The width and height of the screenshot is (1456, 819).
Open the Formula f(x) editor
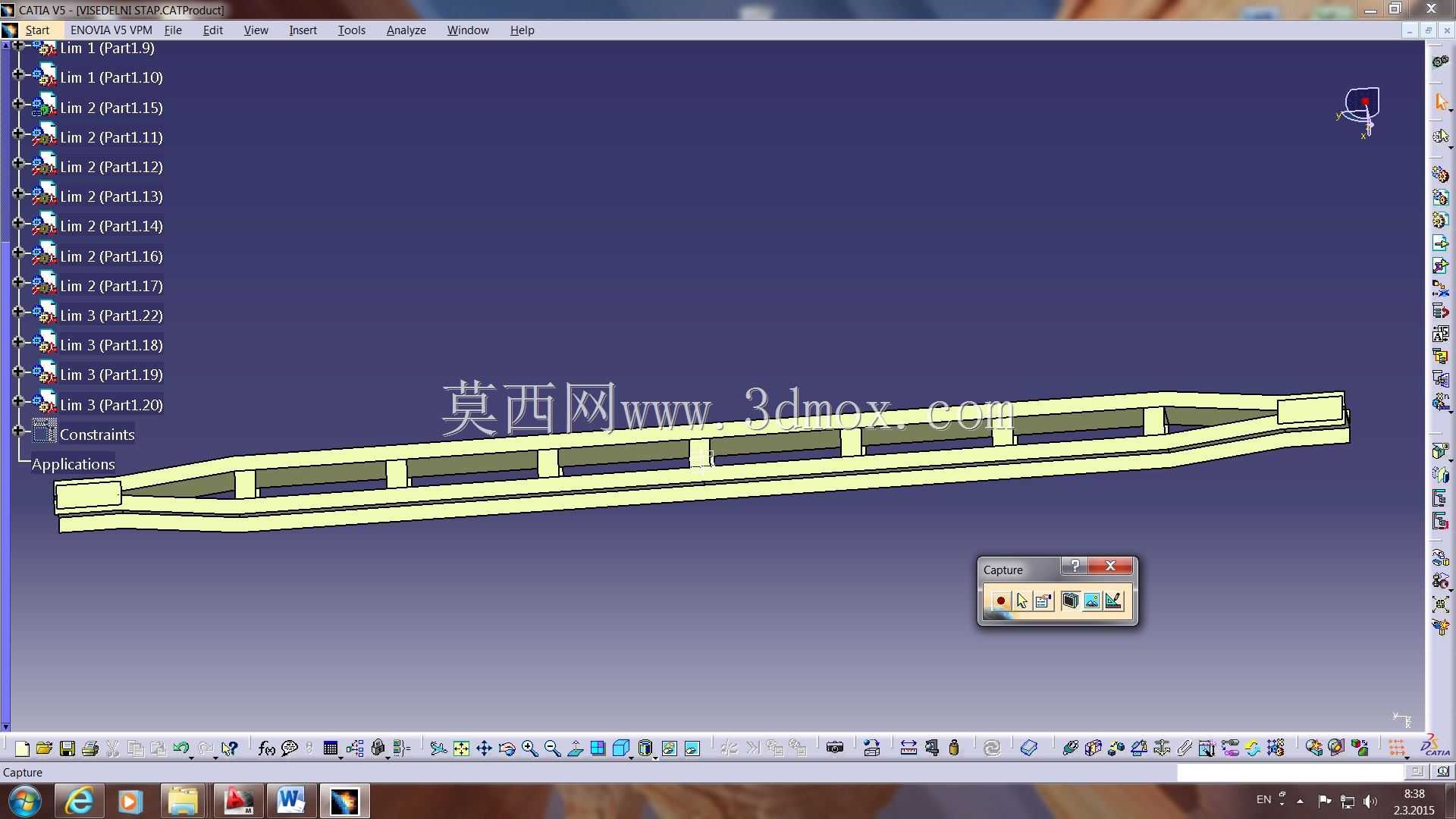click(266, 749)
